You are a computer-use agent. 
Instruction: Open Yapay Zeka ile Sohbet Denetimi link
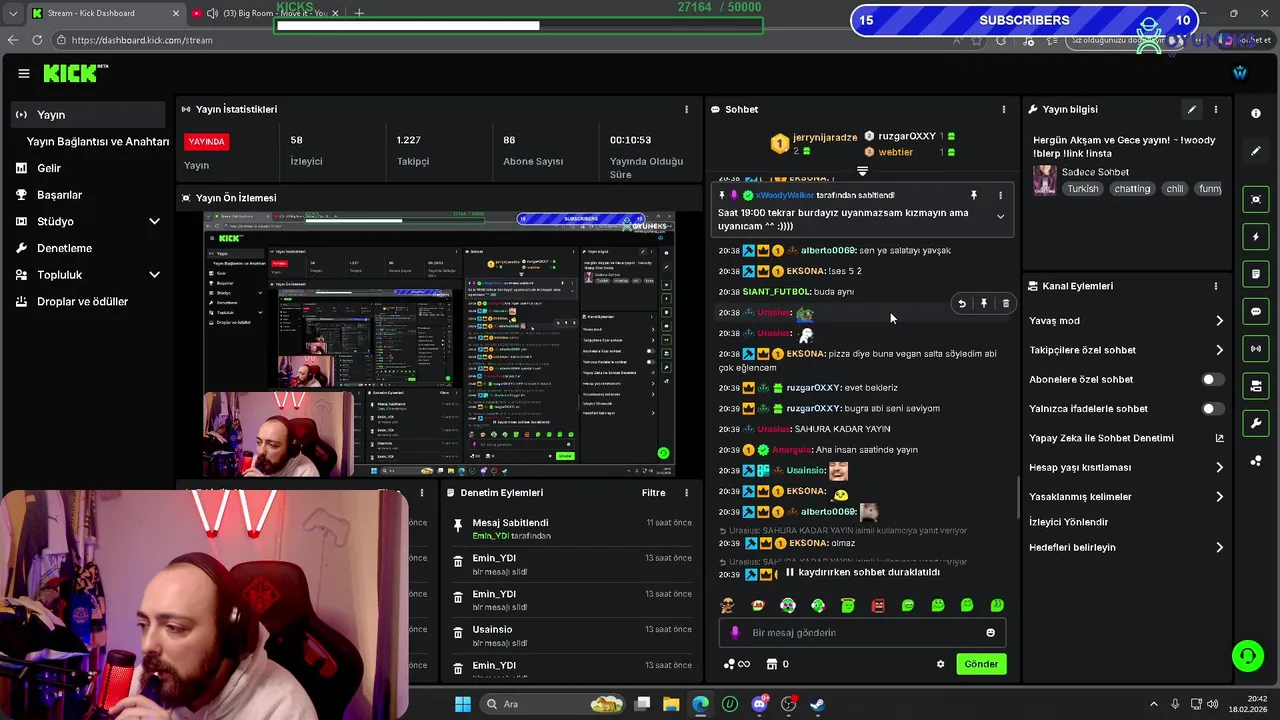pos(1126,438)
